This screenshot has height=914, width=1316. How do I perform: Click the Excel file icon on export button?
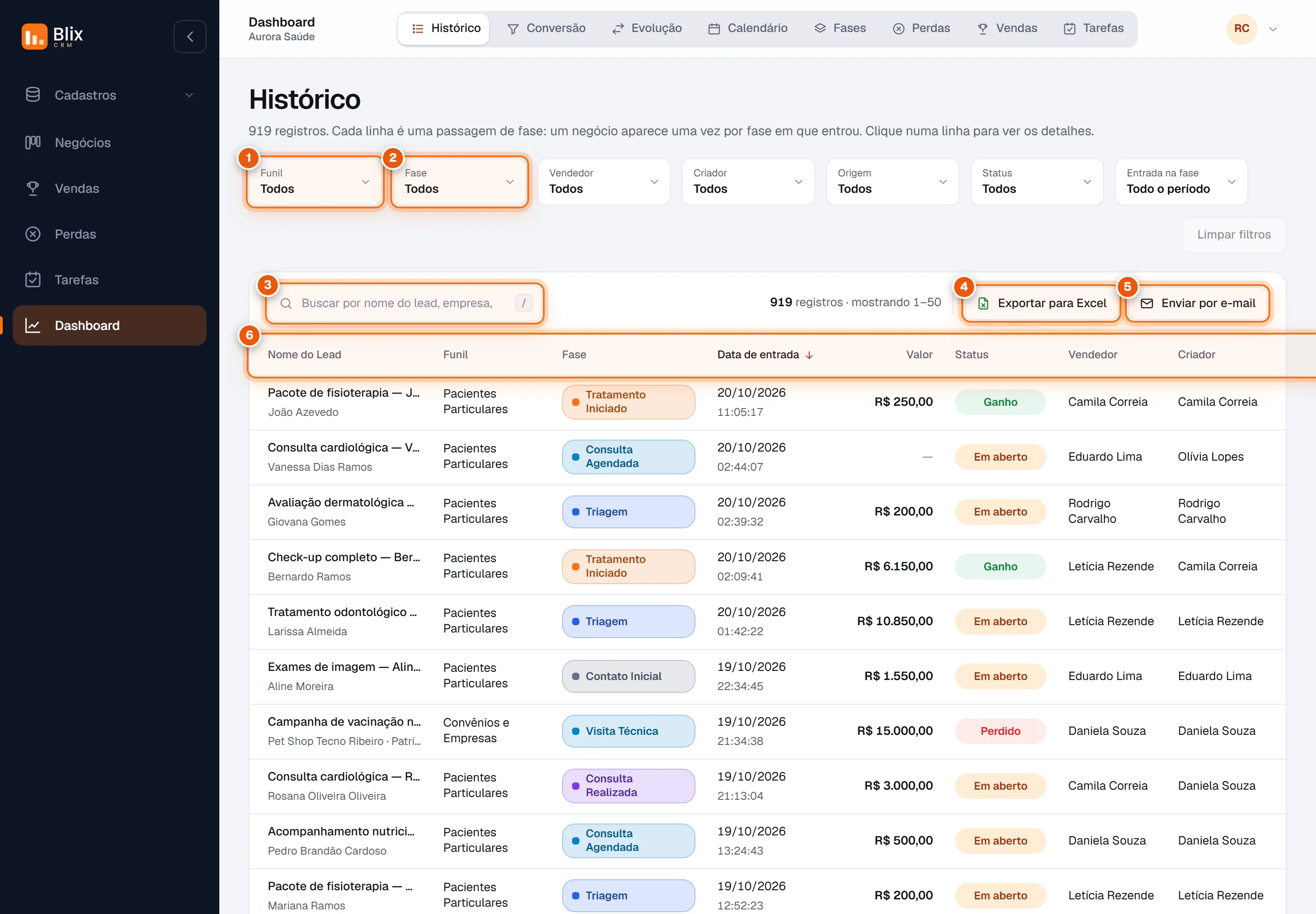tap(983, 303)
